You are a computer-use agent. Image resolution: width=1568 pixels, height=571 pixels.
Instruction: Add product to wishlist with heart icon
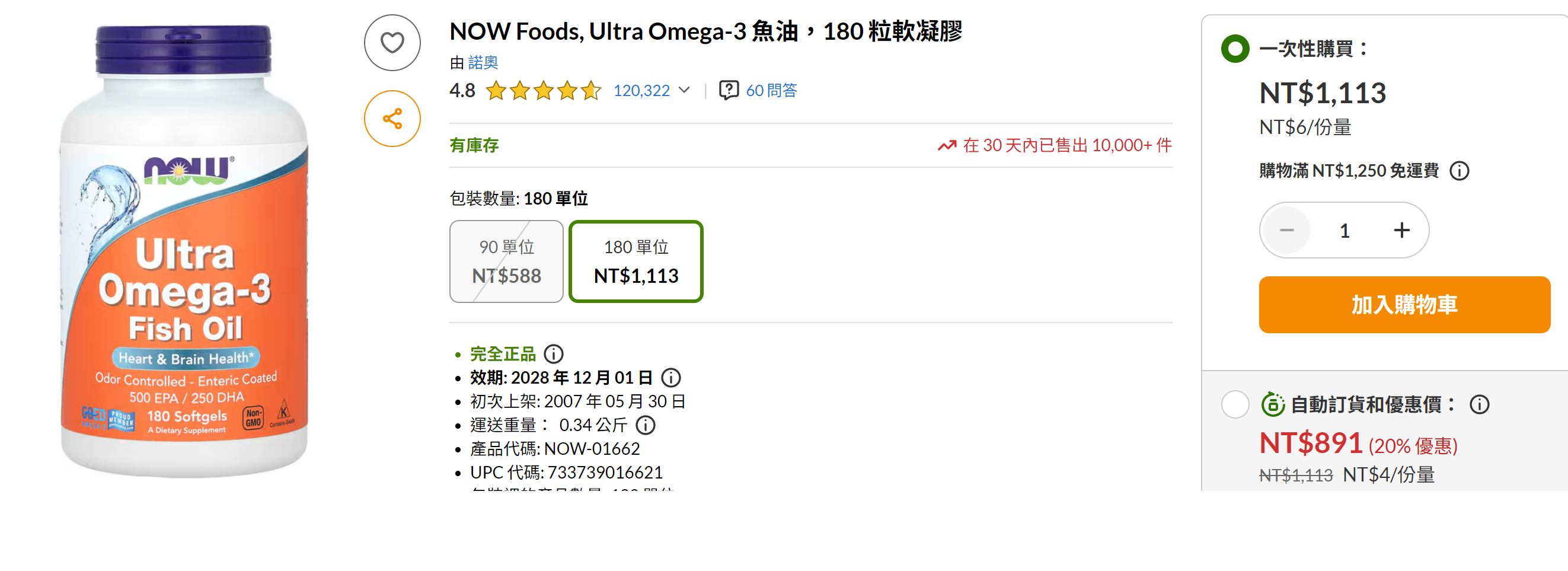pyautogui.click(x=392, y=43)
